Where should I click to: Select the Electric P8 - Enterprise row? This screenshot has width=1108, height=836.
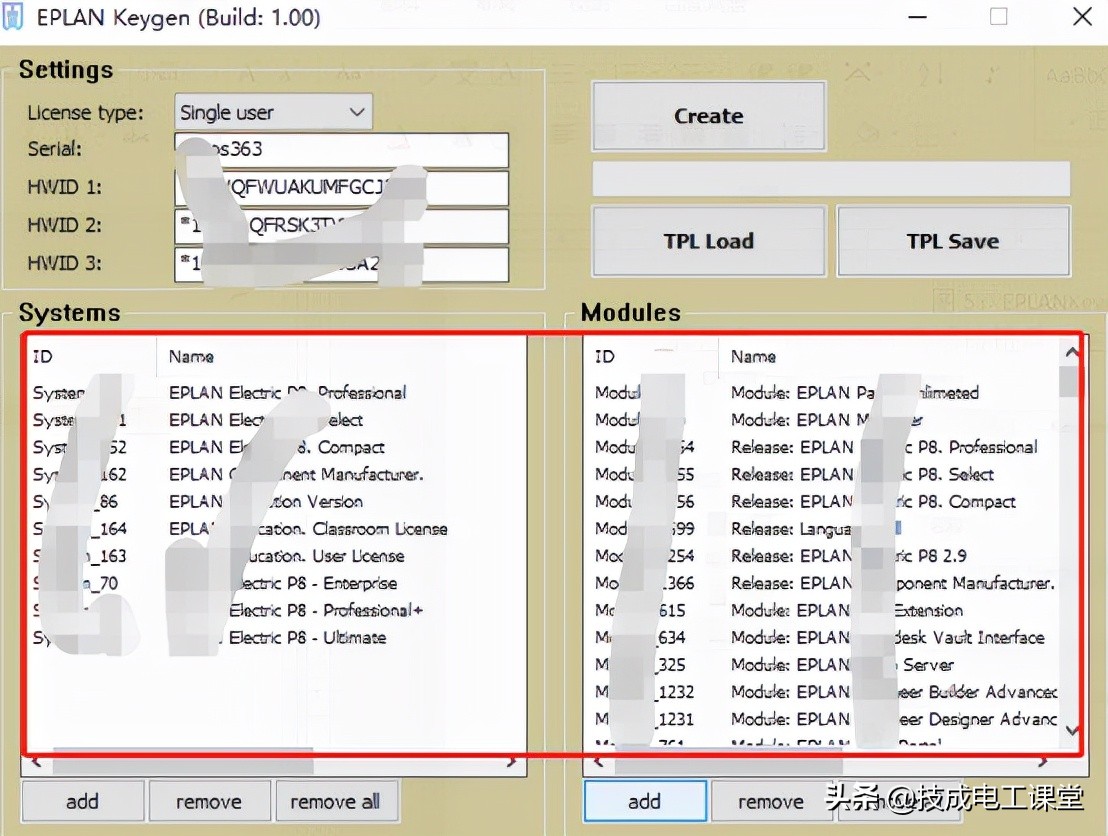(276, 583)
